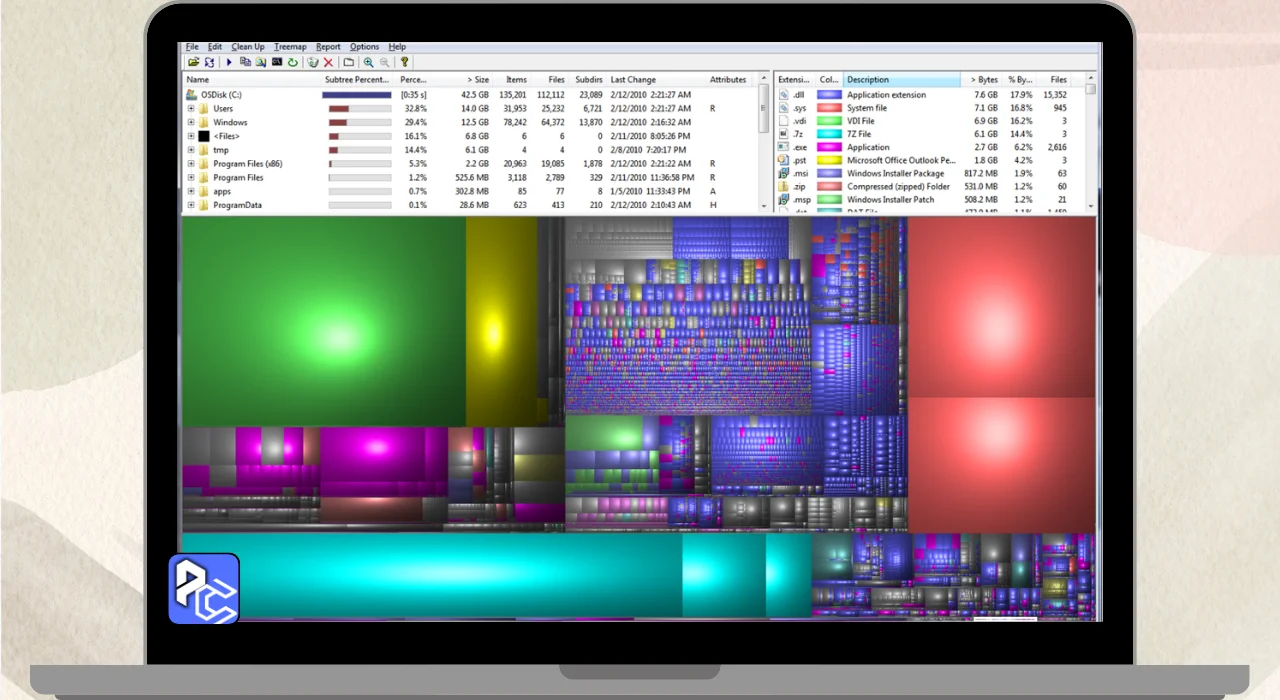This screenshot has width=1280, height=700.
Task: Open the Treemap menu
Action: click(x=290, y=47)
